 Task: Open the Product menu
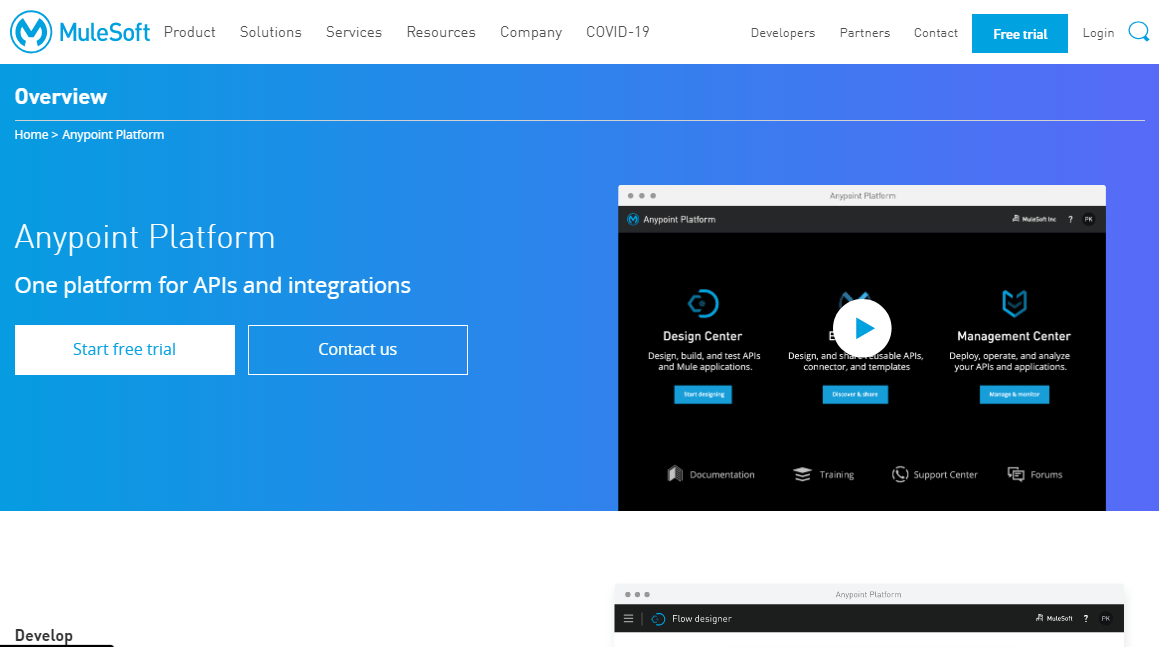tap(190, 33)
